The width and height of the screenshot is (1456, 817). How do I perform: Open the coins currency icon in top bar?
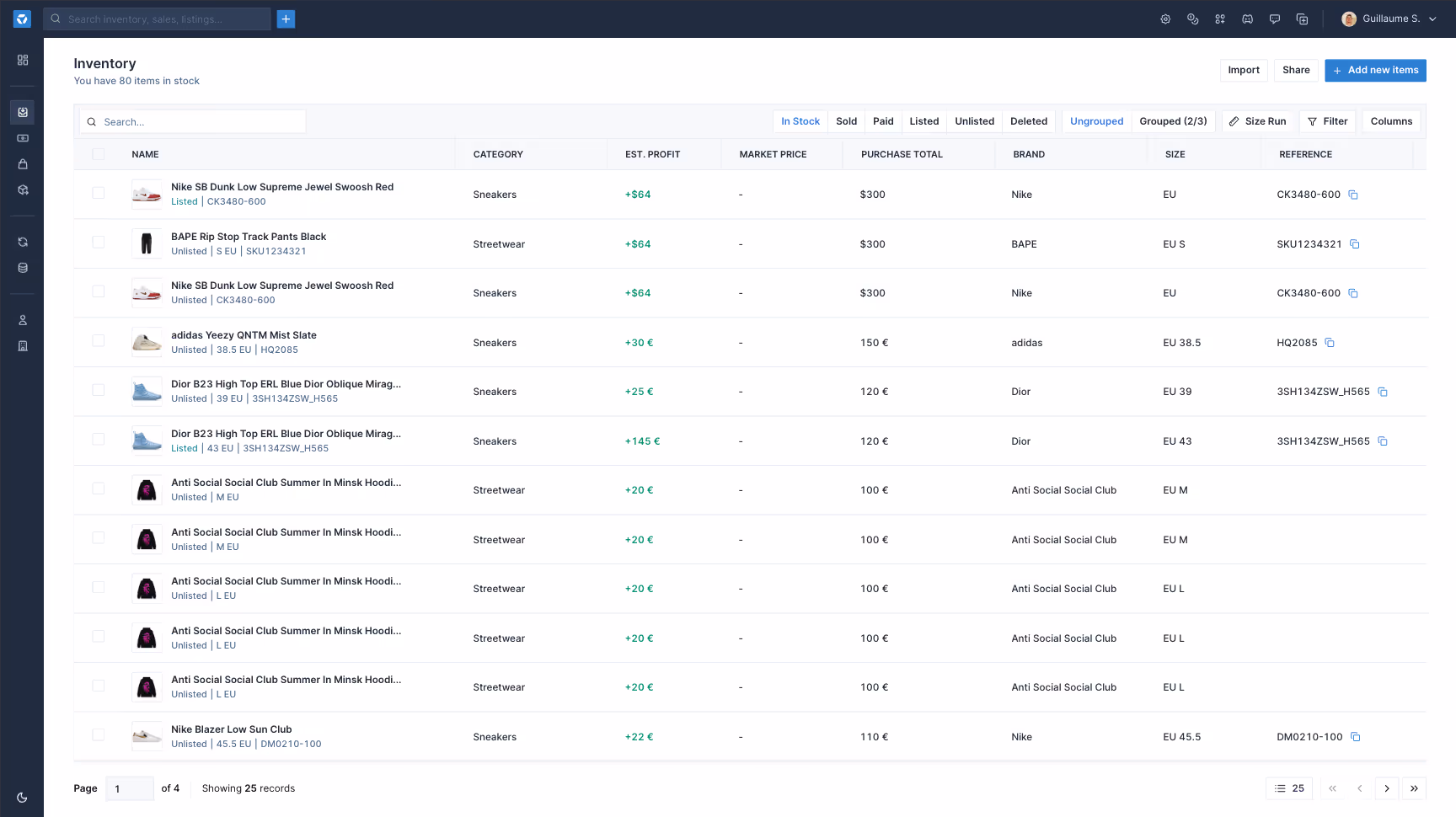[1192, 19]
